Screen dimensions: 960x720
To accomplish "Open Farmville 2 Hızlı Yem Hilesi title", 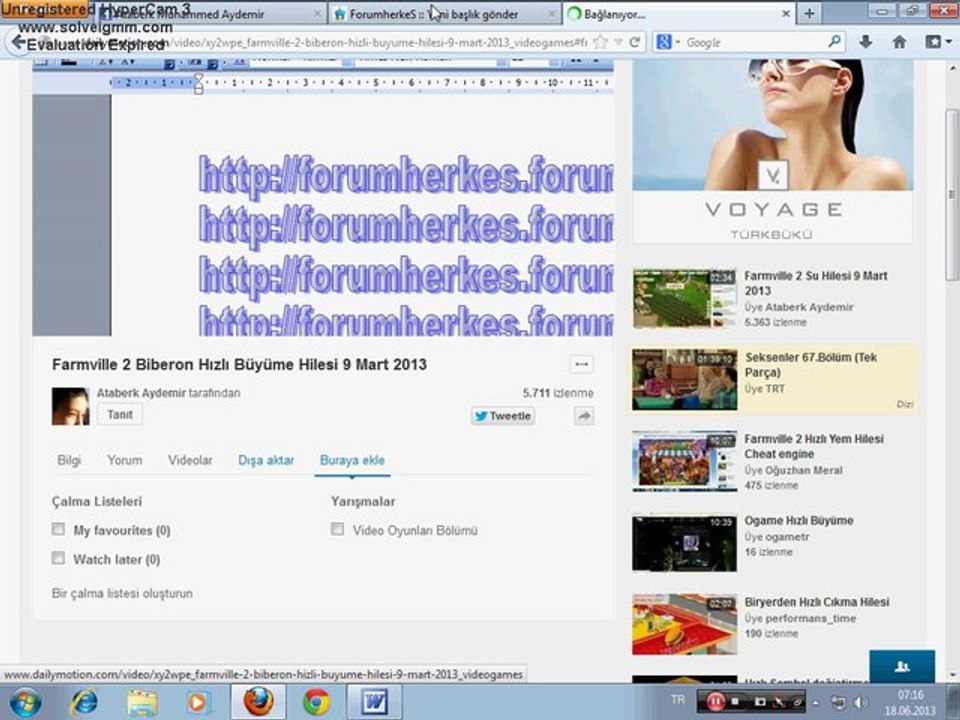I will pos(814,446).
